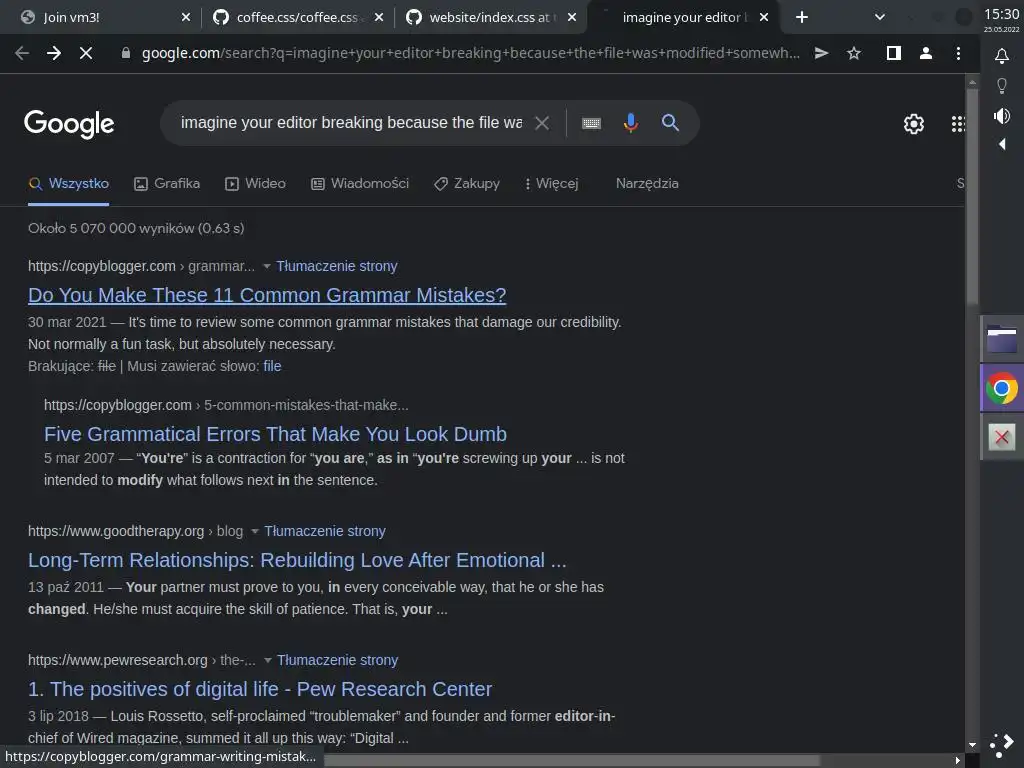This screenshot has height=768, width=1024.
Task: Open the on-screen keyboard input tool
Action: click(591, 123)
